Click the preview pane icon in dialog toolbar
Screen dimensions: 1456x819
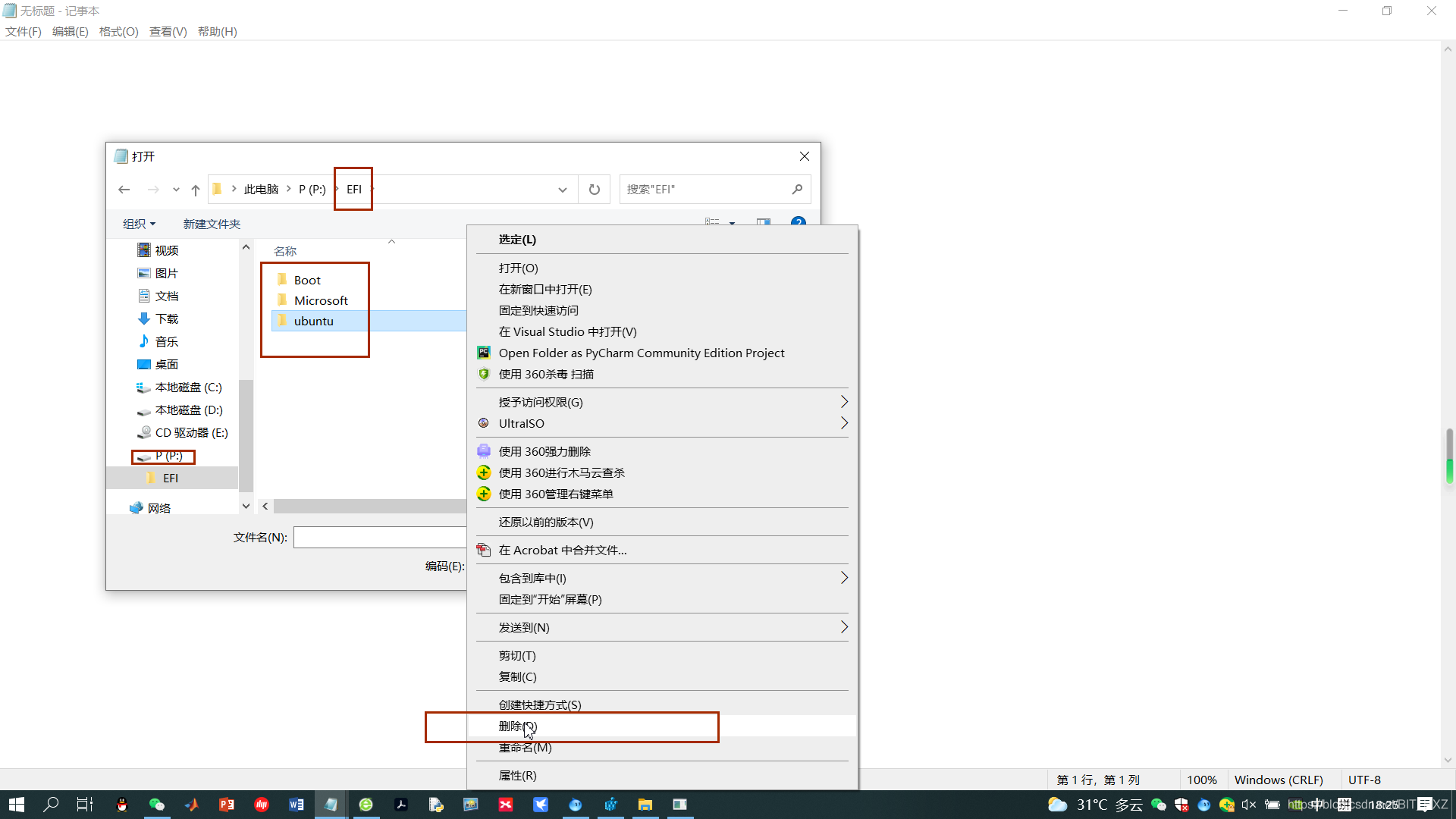click(x=764, y=223)
